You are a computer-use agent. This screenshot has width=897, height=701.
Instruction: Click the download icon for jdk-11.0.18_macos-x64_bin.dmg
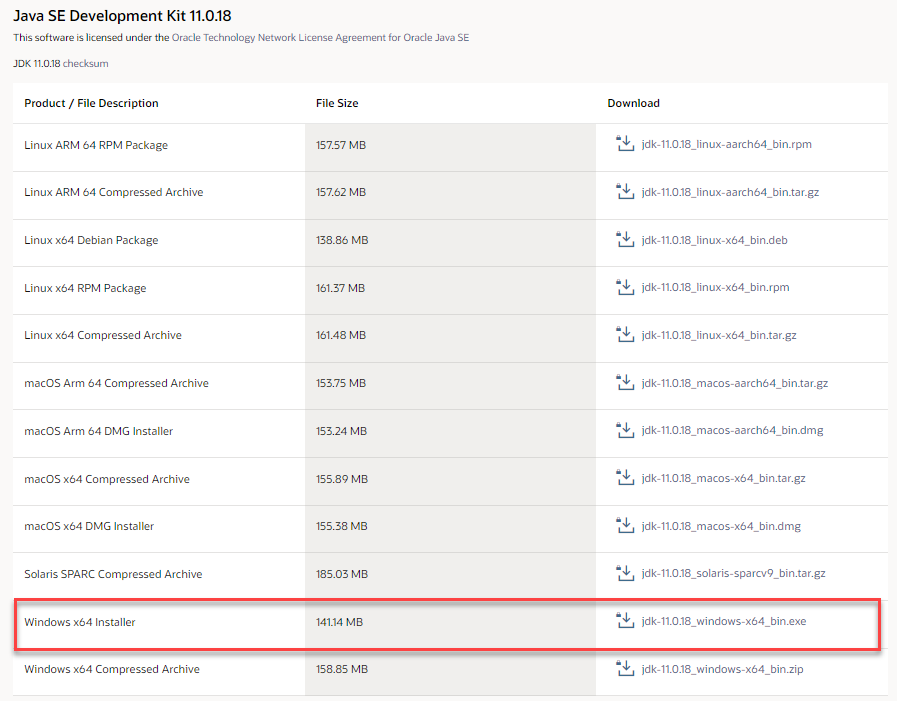point(625,526)
